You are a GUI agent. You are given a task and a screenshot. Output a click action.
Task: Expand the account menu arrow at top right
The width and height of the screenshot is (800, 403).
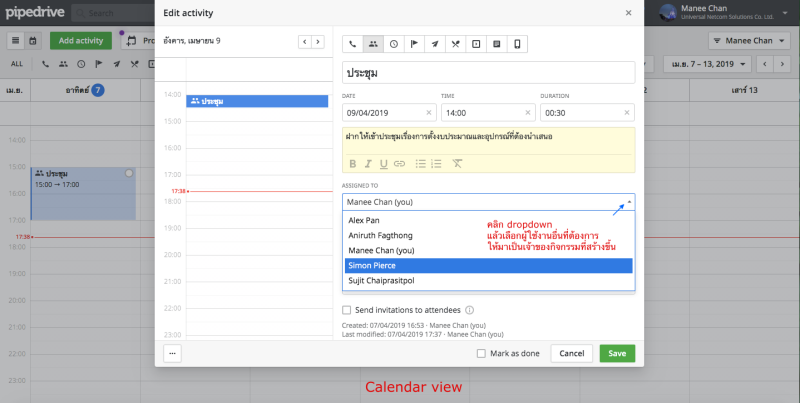point(785,13)
